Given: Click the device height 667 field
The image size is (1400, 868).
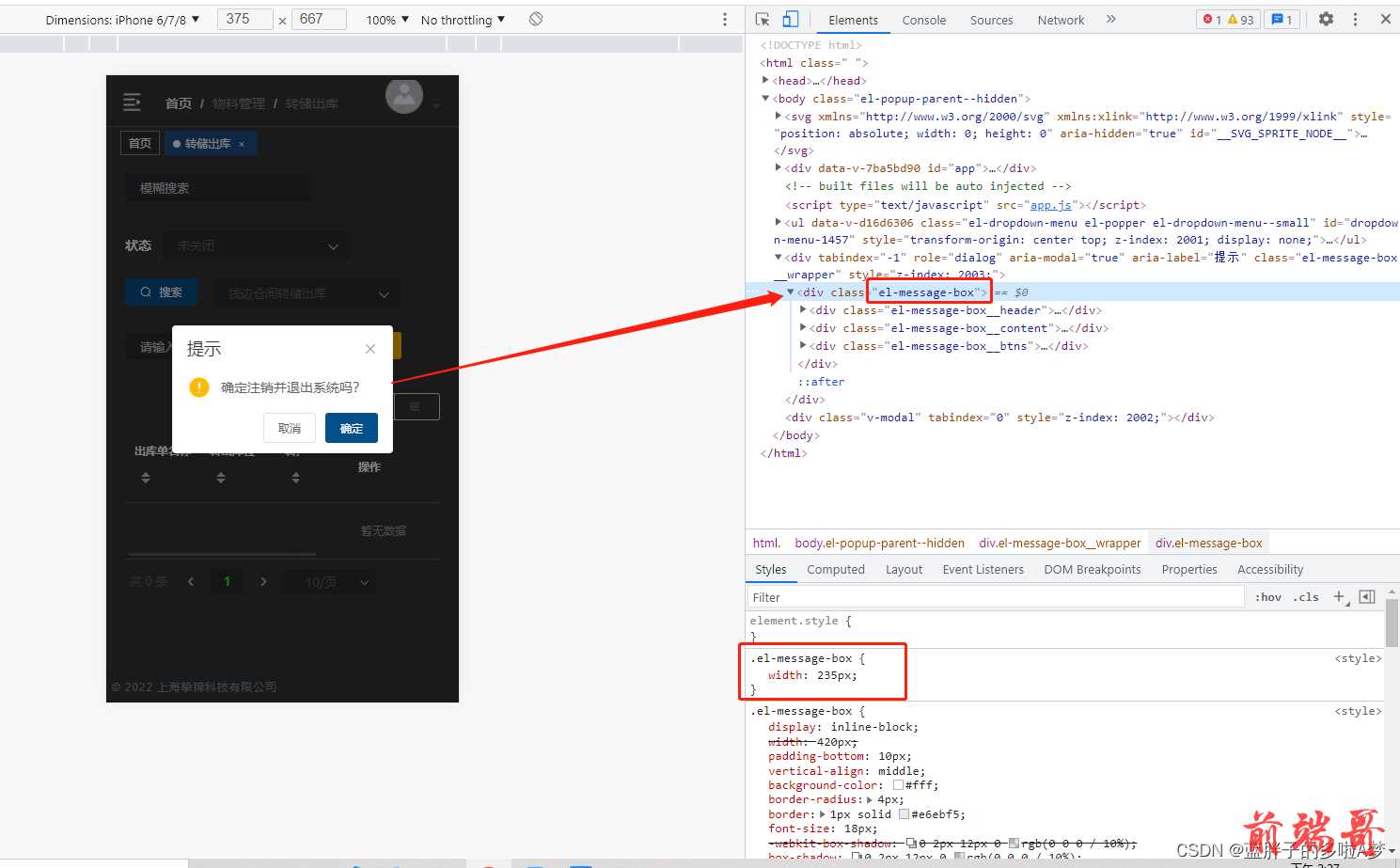Looking at the screenshot, I should (x=319, y=19).
